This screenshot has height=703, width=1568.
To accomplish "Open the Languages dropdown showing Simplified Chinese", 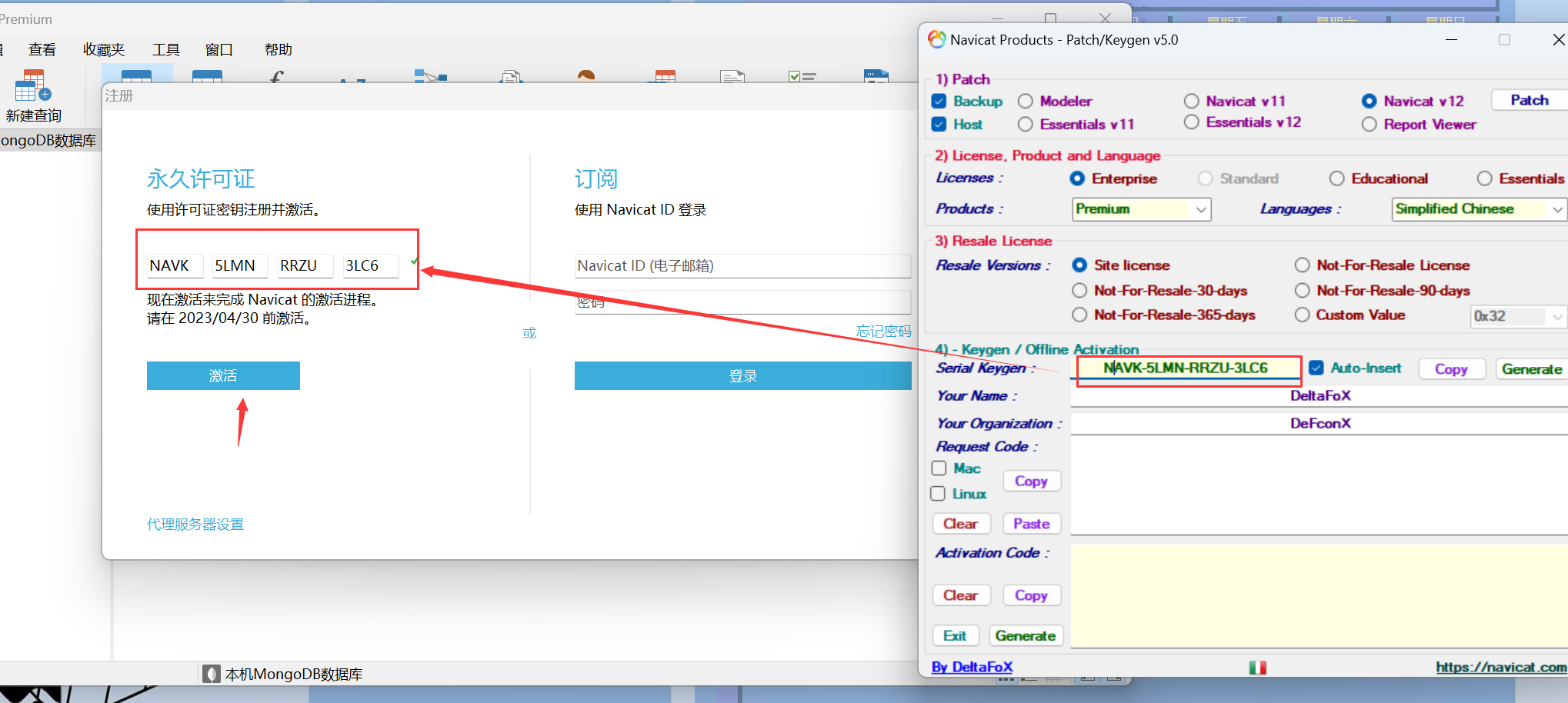I will 1479,209.
